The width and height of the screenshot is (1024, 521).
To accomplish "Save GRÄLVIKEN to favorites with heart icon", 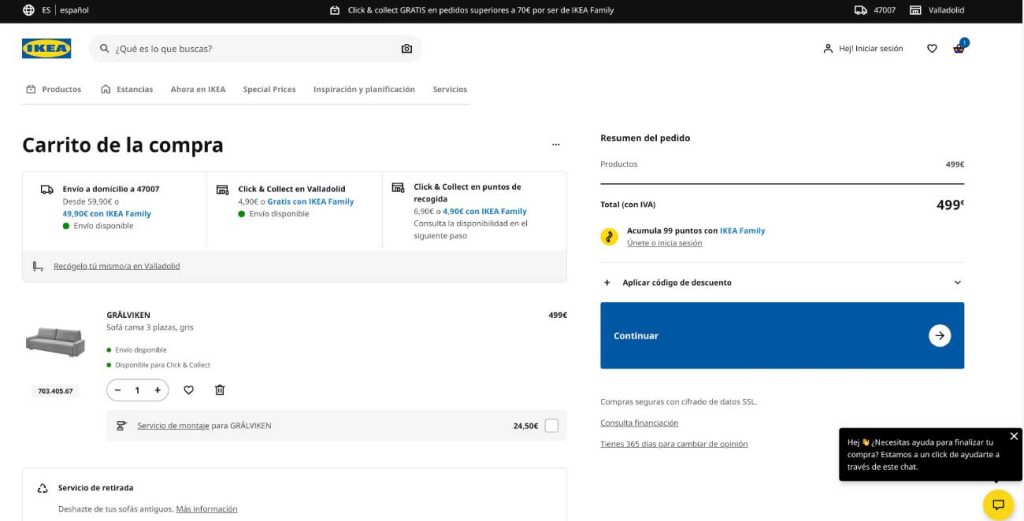I will point(188,390).
